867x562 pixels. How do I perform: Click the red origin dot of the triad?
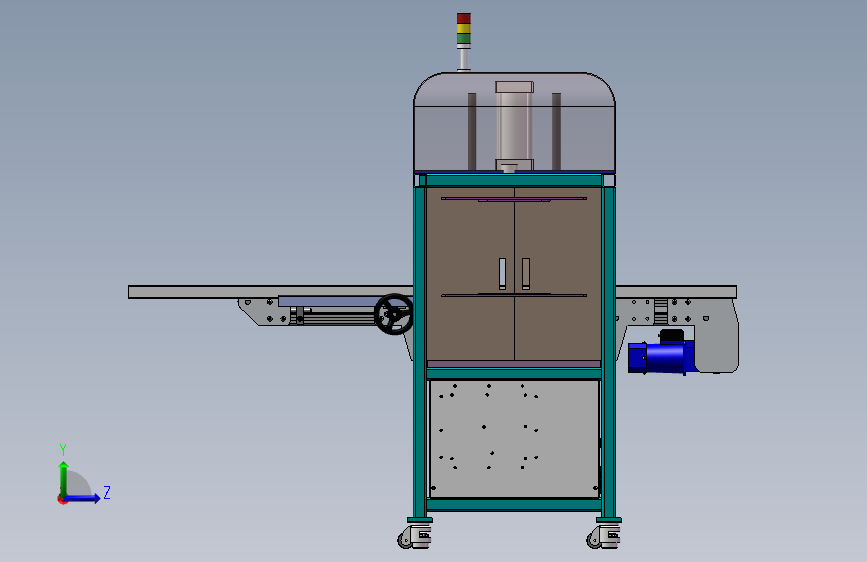(x=62, y=499)
